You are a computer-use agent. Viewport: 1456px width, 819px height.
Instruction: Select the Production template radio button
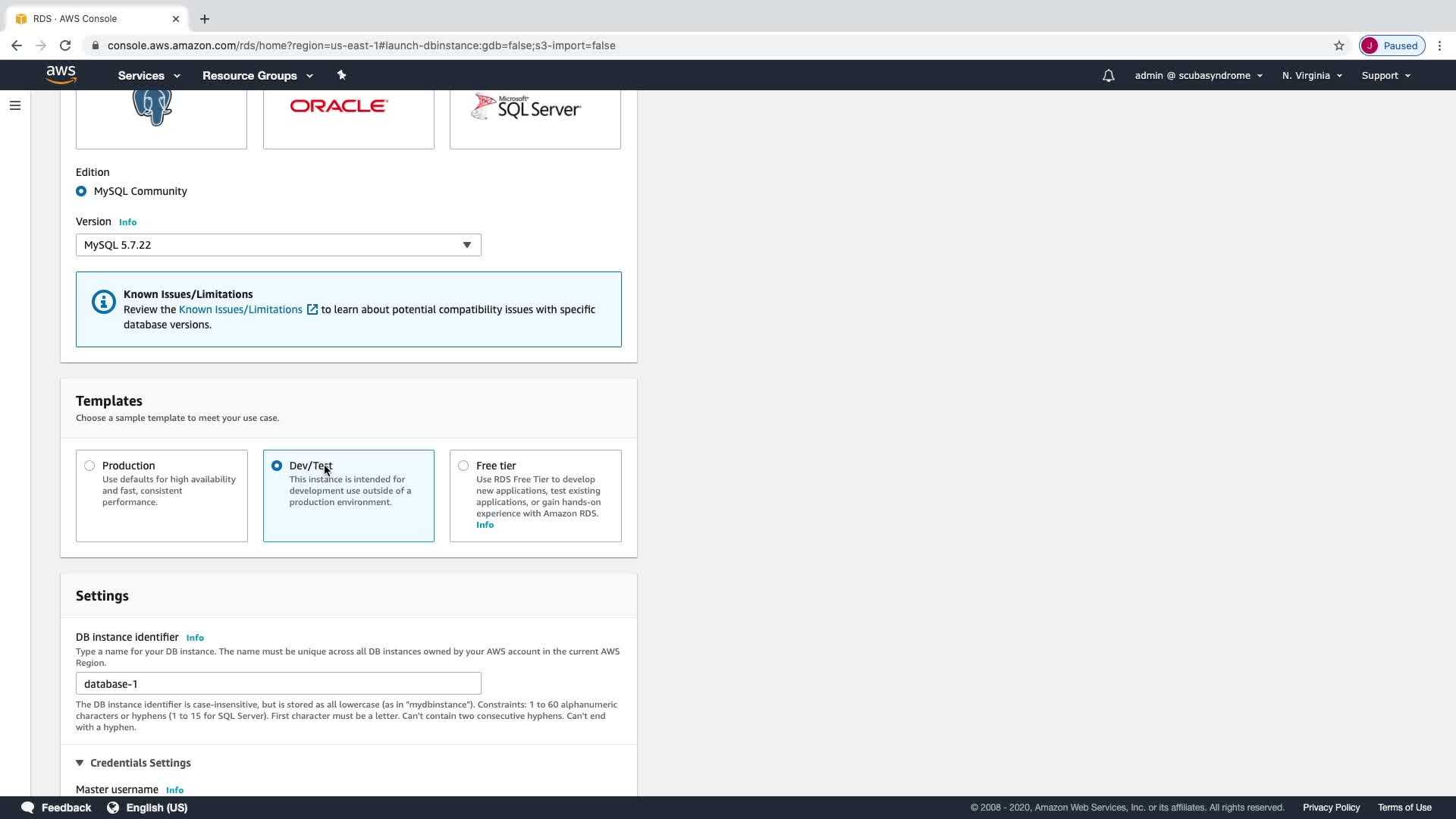[x=90, y=466]
